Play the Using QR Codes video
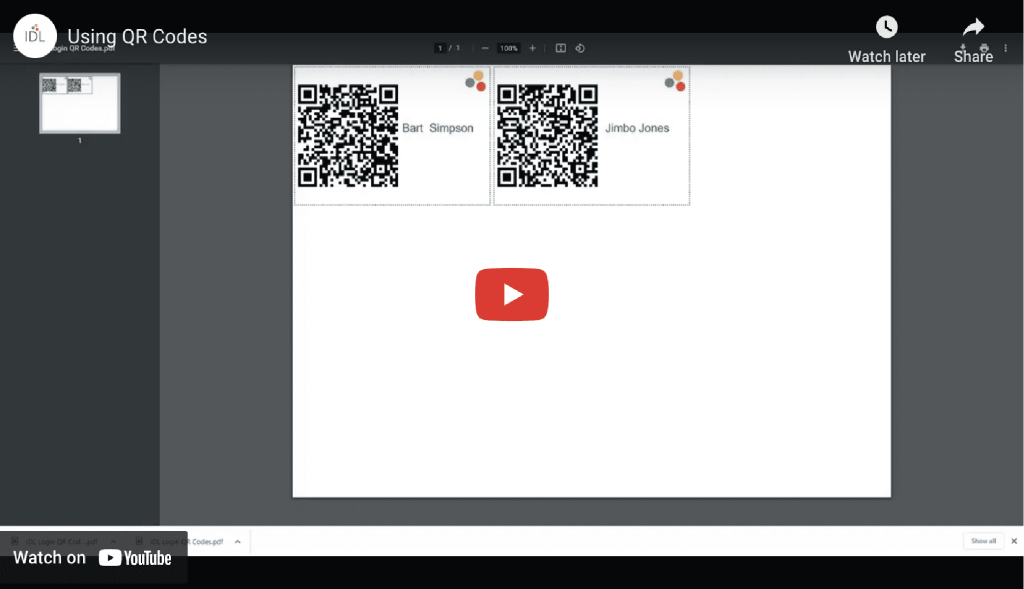 tap(512, 294)
